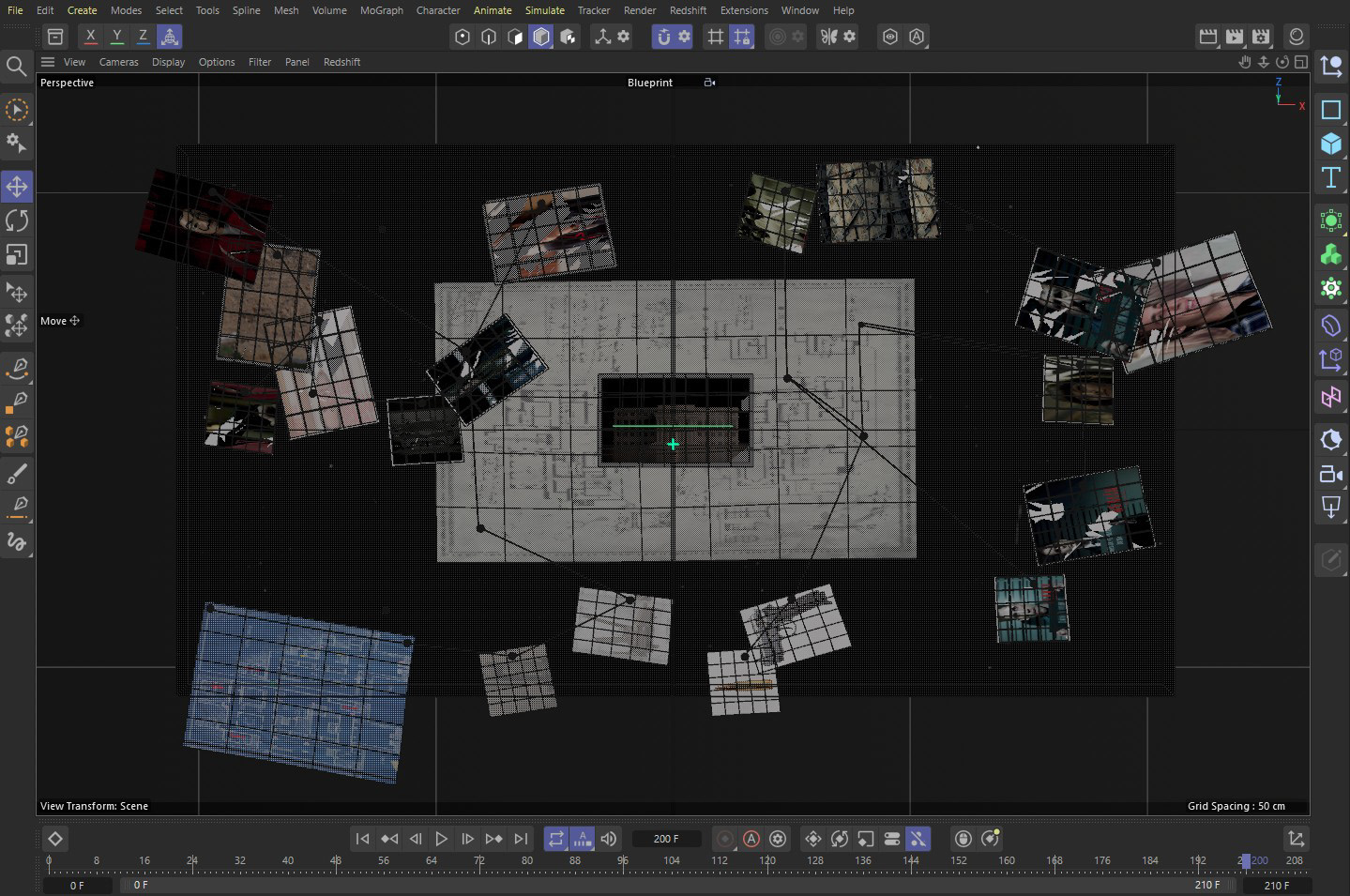Screen dimensions: 1350x896
Task: Toggle the X axis lock
Action: [x=90, y=37]
